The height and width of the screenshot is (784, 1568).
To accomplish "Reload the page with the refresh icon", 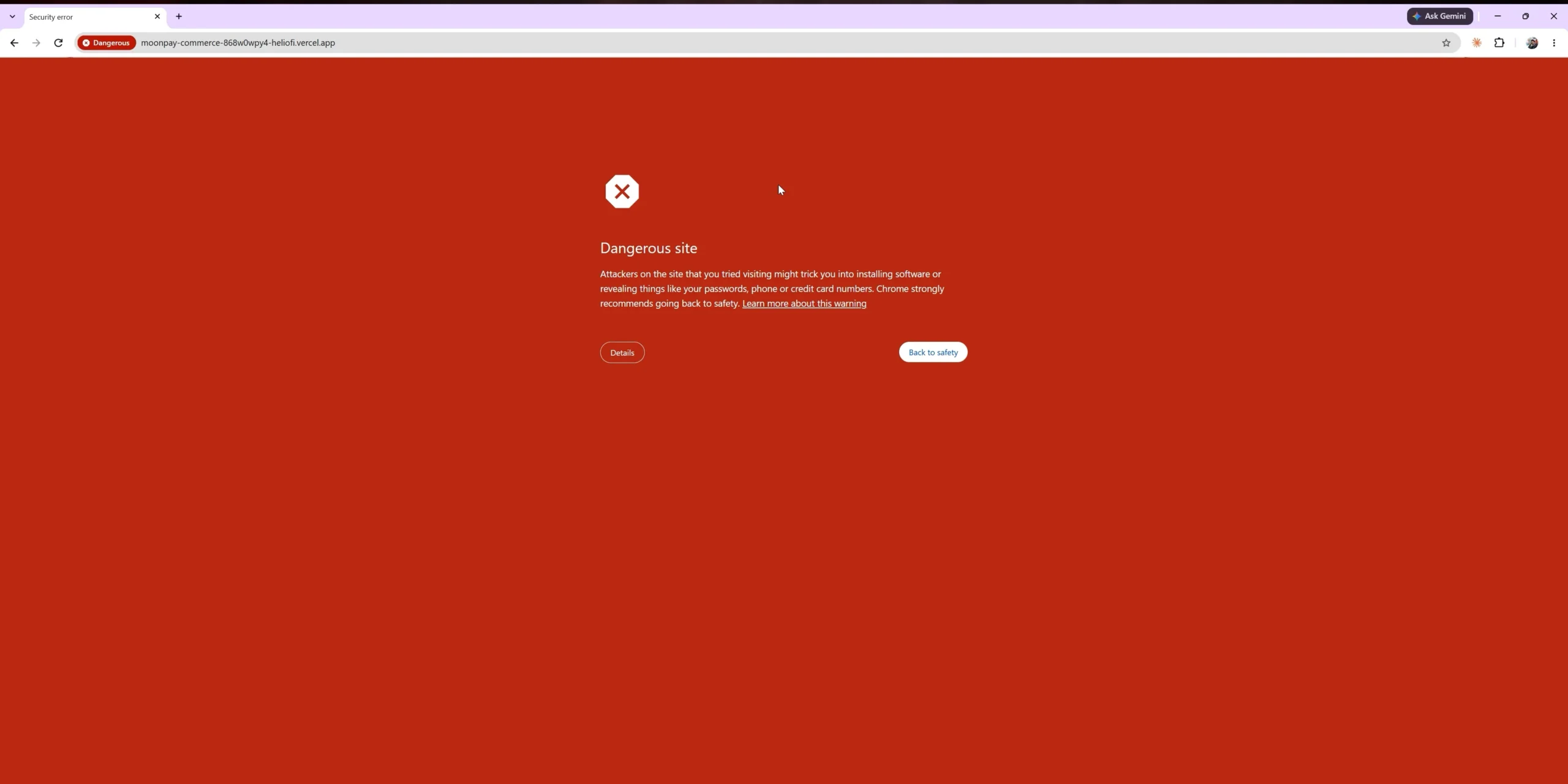I will click(58, 43).
